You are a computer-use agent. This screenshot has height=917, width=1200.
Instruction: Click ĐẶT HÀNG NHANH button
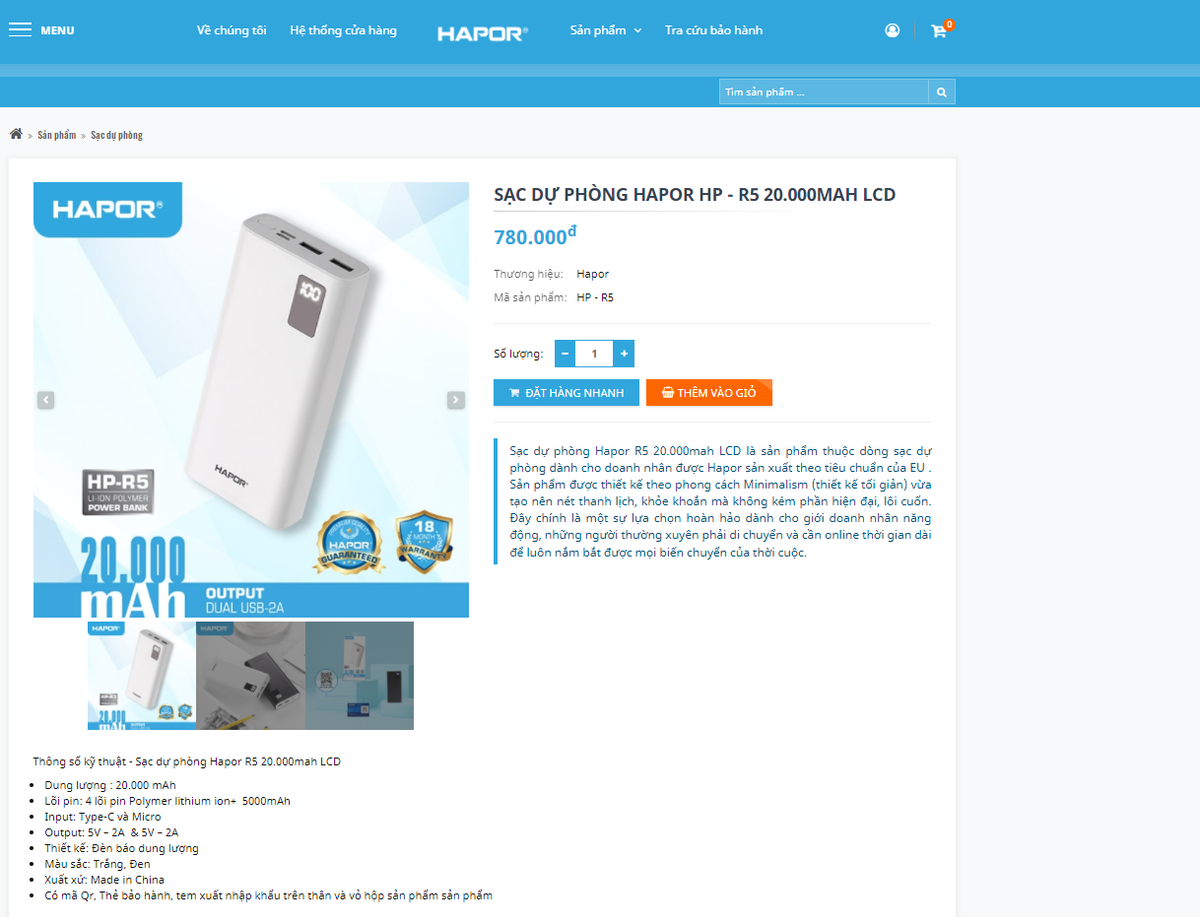(x=566, y=393)
